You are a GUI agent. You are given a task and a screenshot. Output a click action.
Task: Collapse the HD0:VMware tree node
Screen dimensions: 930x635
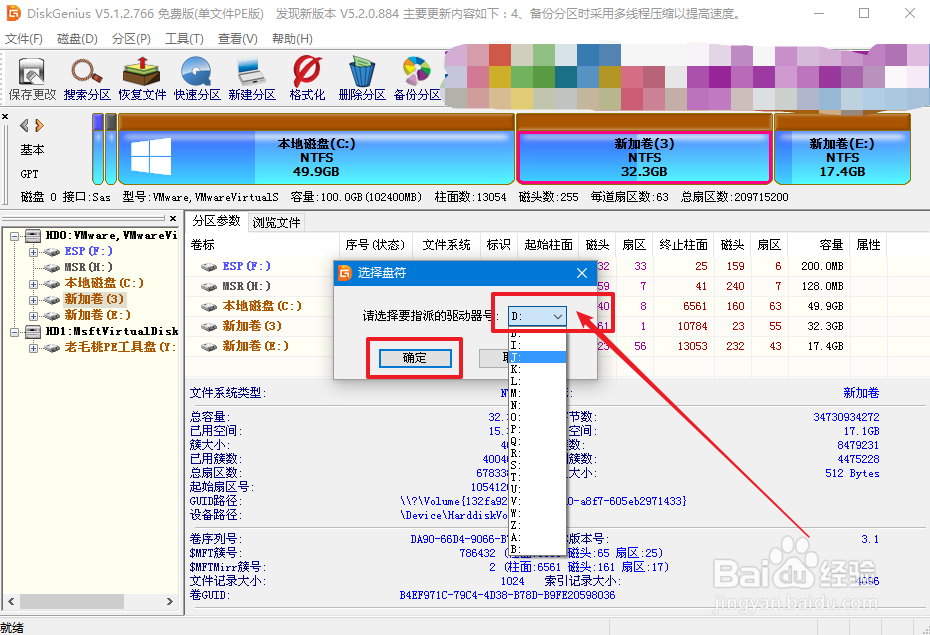15,236
